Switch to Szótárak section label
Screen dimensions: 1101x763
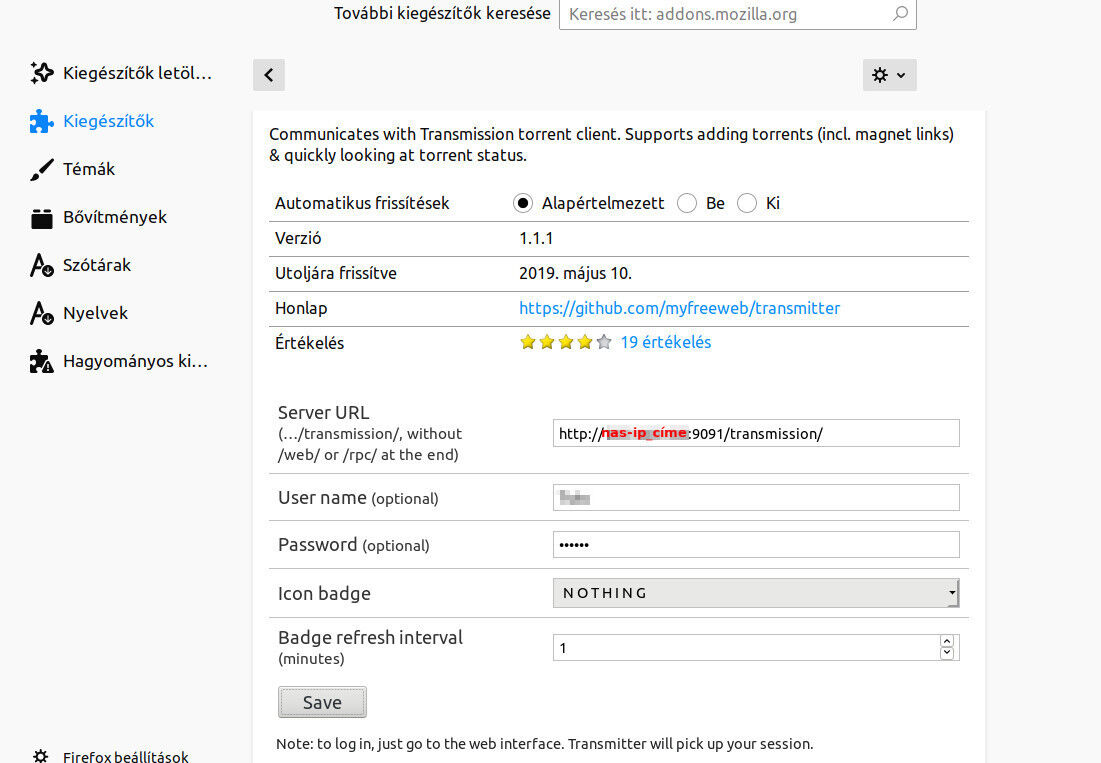click(x=97, y=265)
